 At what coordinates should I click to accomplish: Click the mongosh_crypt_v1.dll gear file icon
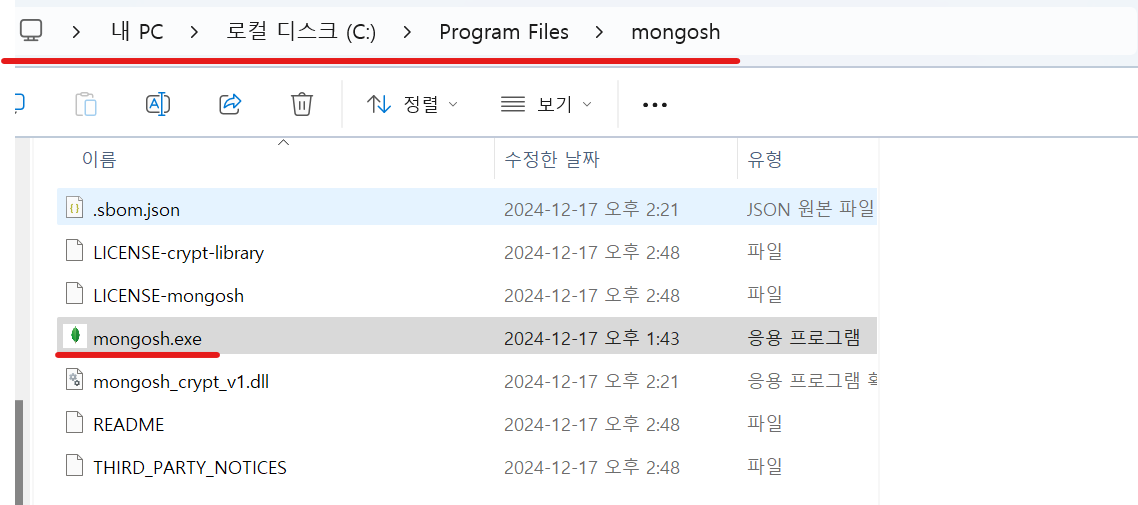click(x=74, y=380)
